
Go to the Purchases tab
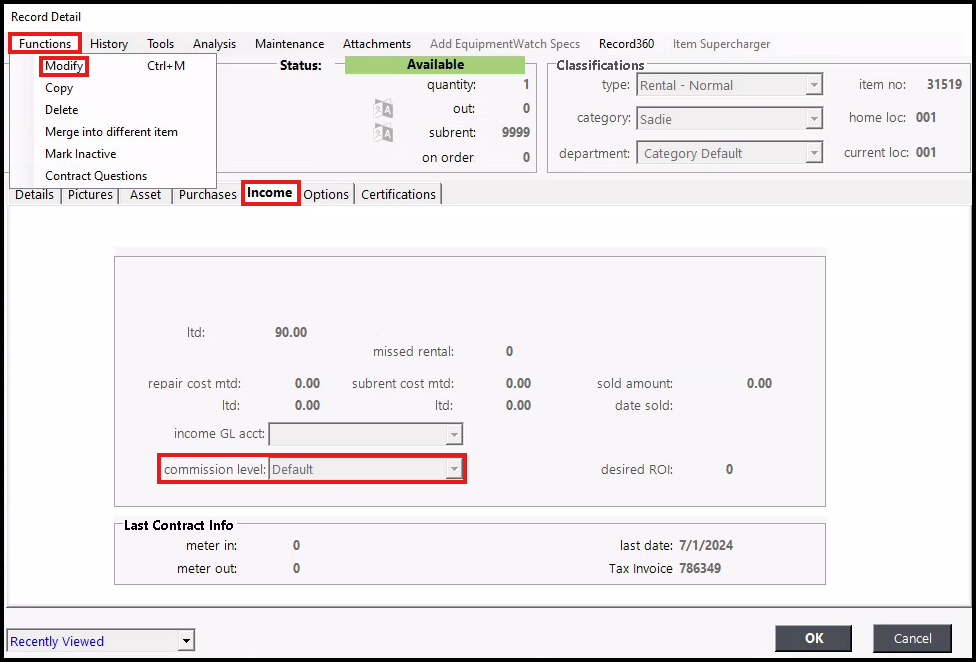207,194
